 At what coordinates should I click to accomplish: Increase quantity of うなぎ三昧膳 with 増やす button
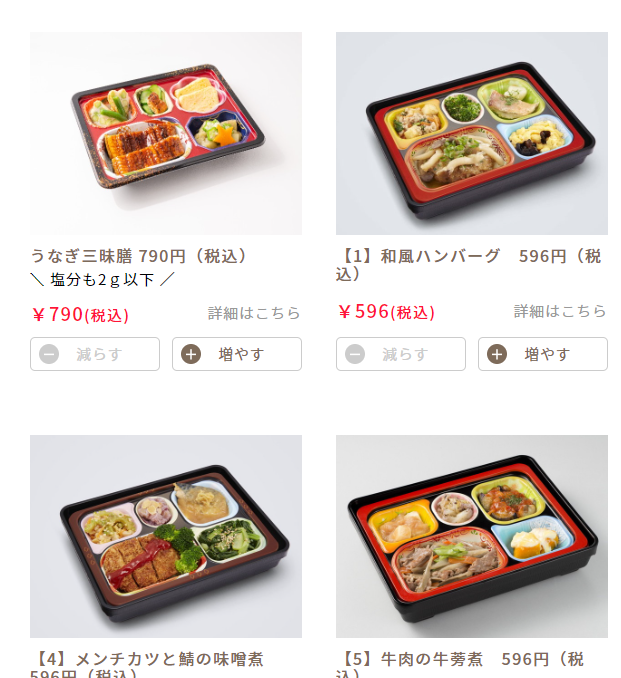(237, 354)
